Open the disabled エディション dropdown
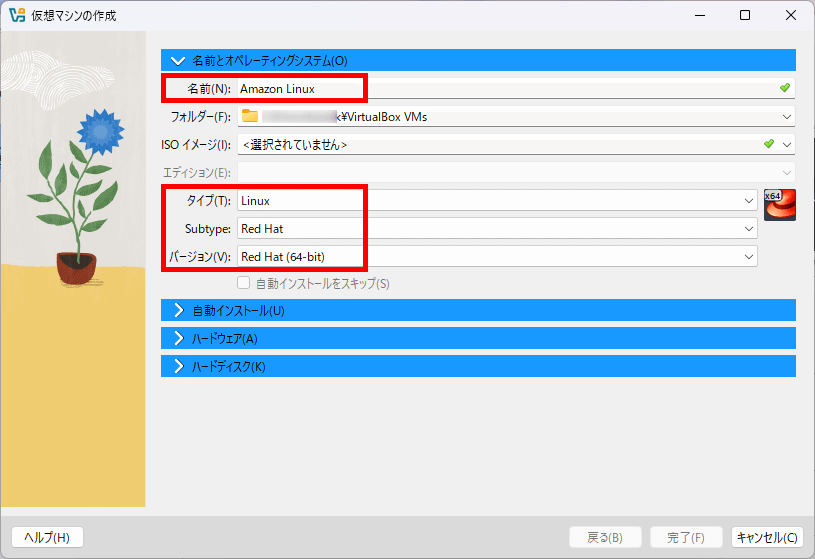The width and height of the screenshot is (815, 559). click(x=516, y=172)
